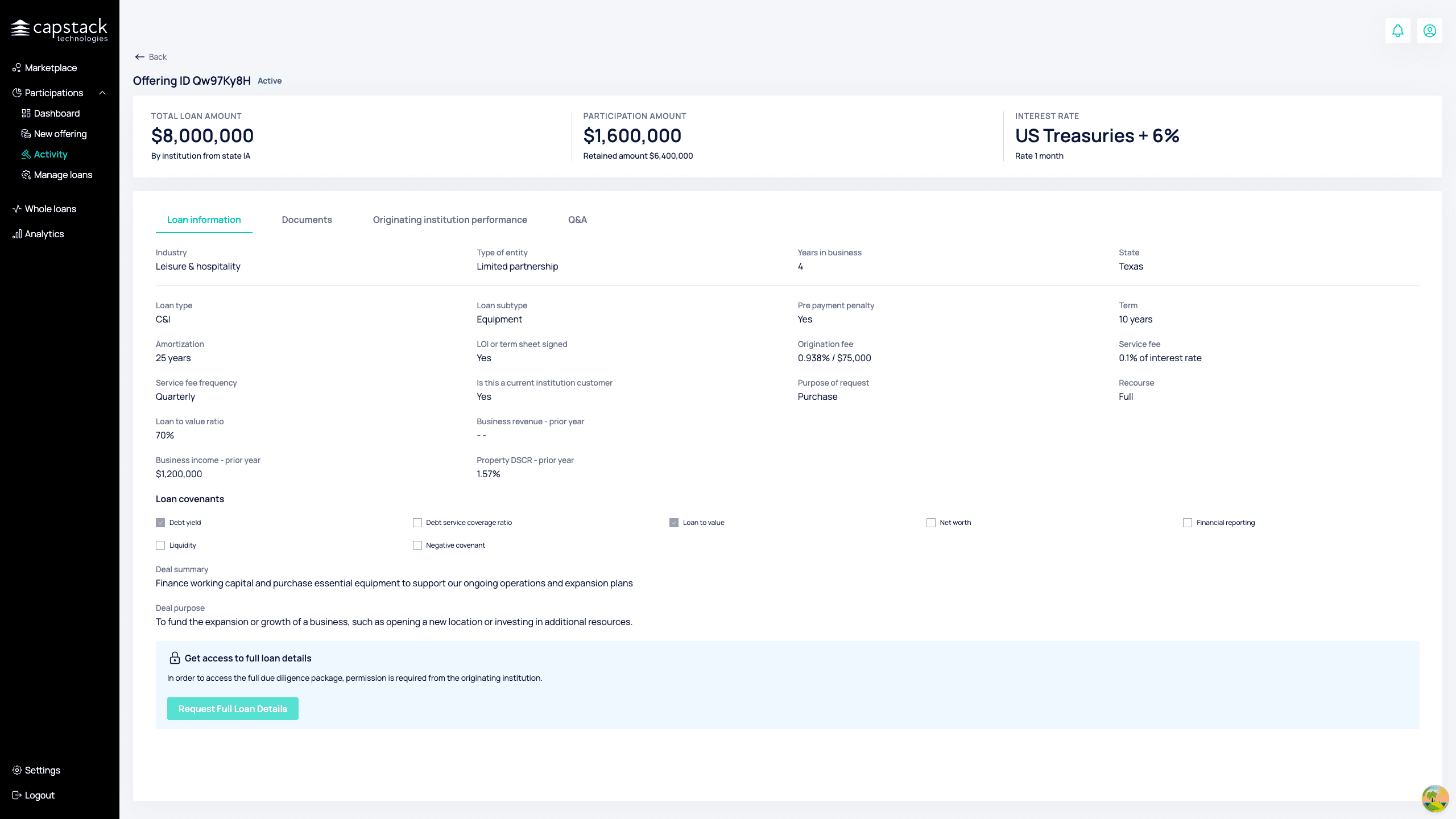Open the chat avatar widget in corner

pyautogui.click(x=1435, y=799)
